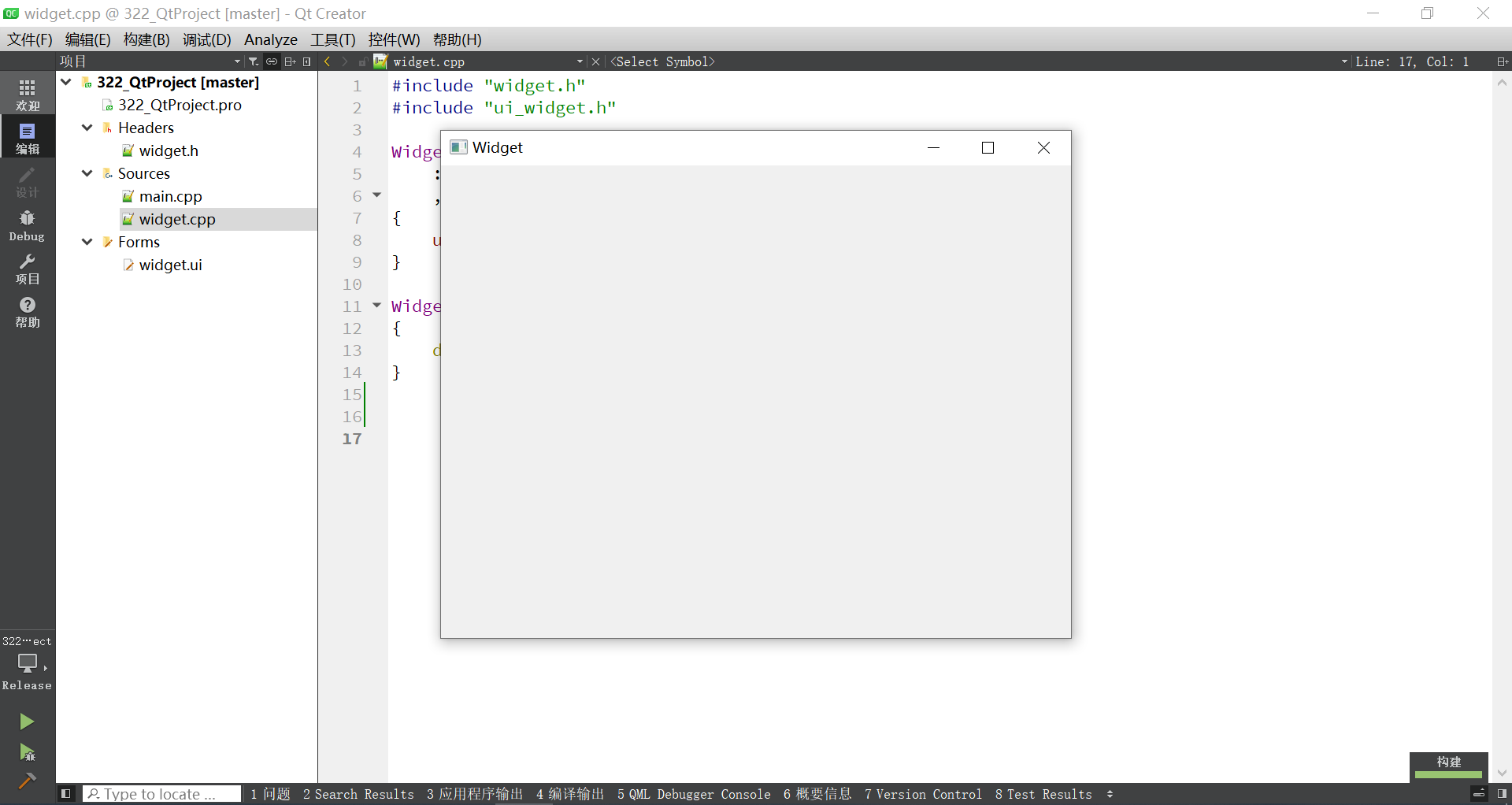Select main.cpp in project tree
The width and height of the screenshot is (1512, 805).
170,196
